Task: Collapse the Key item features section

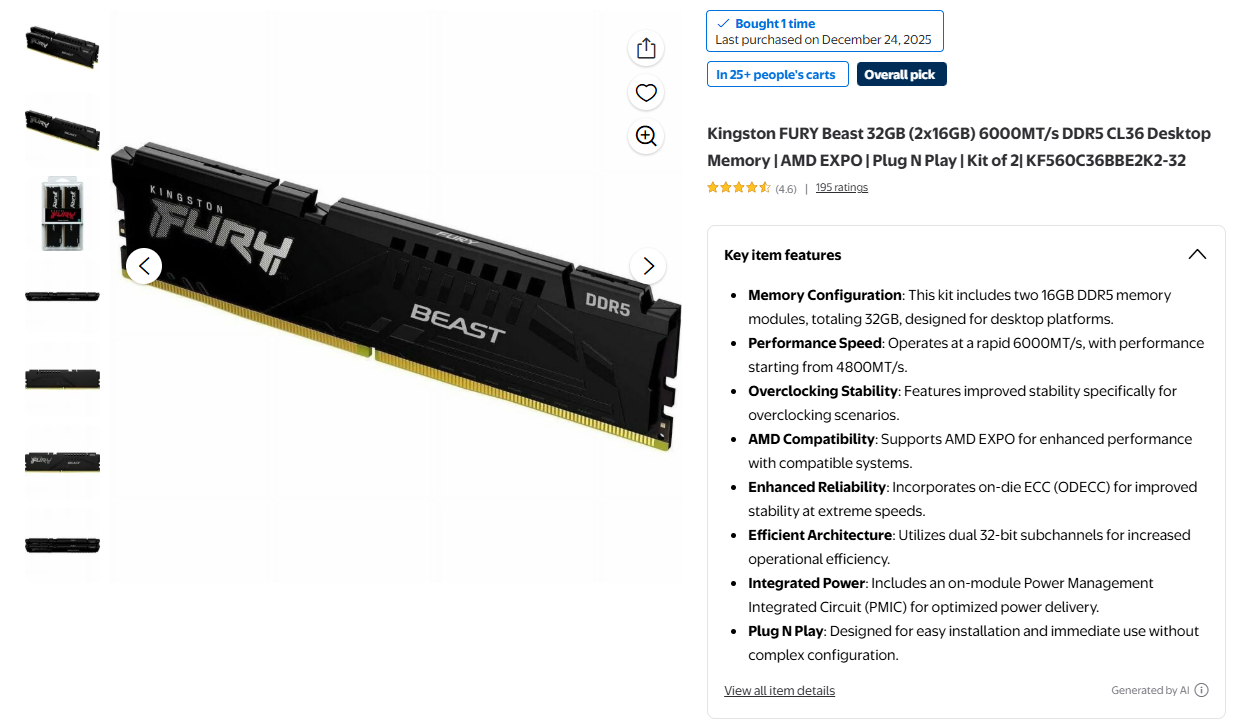Action: [x=1197, y=255]
